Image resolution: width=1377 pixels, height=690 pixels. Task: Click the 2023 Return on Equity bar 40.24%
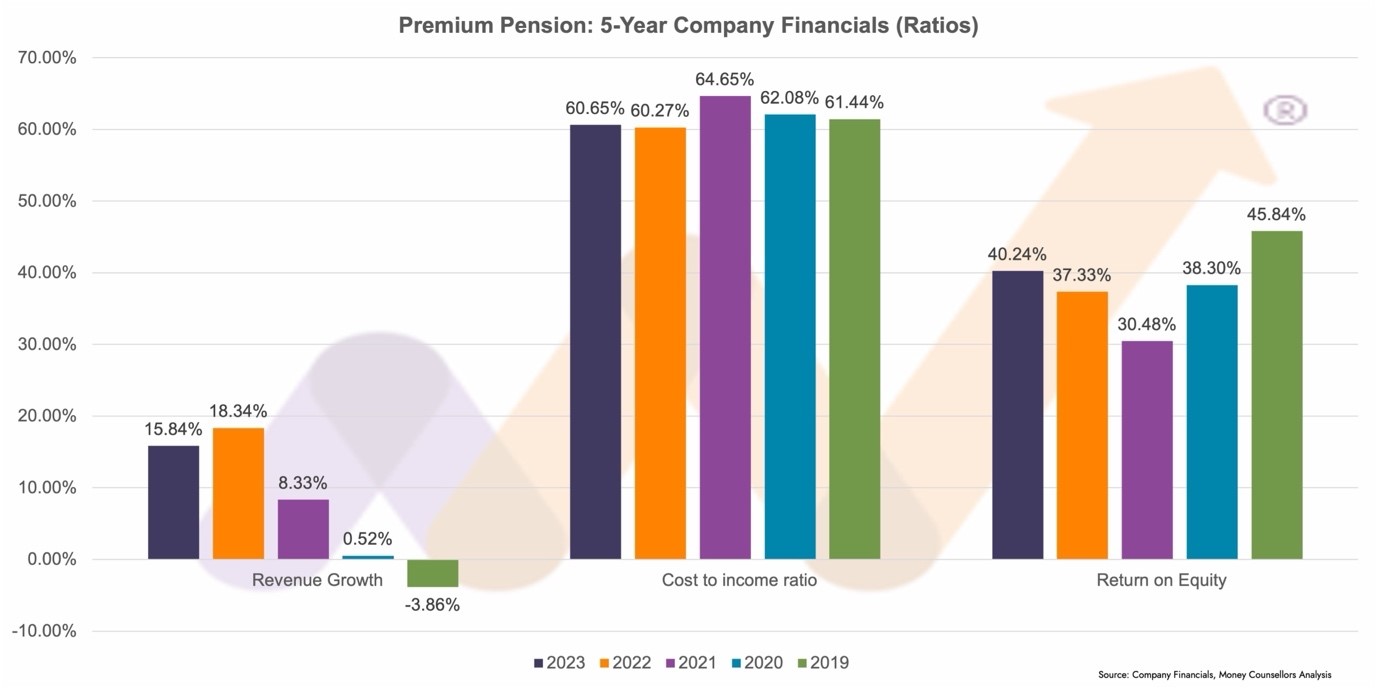pos(1017,415)
